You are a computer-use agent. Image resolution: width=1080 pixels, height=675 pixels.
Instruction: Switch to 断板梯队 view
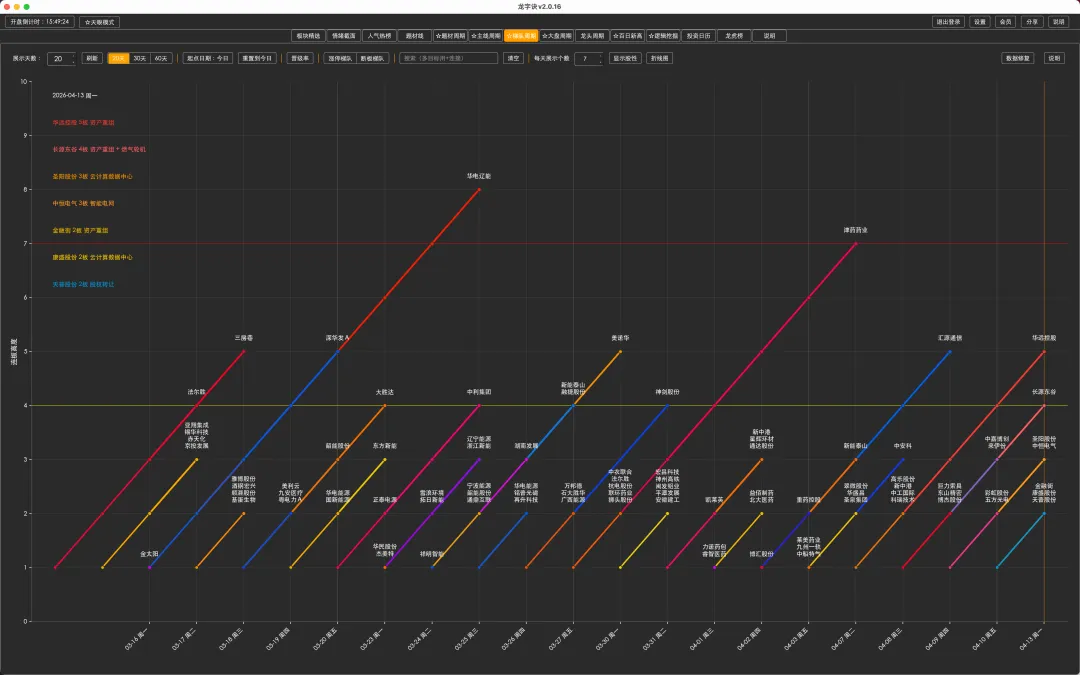(373, 59)
